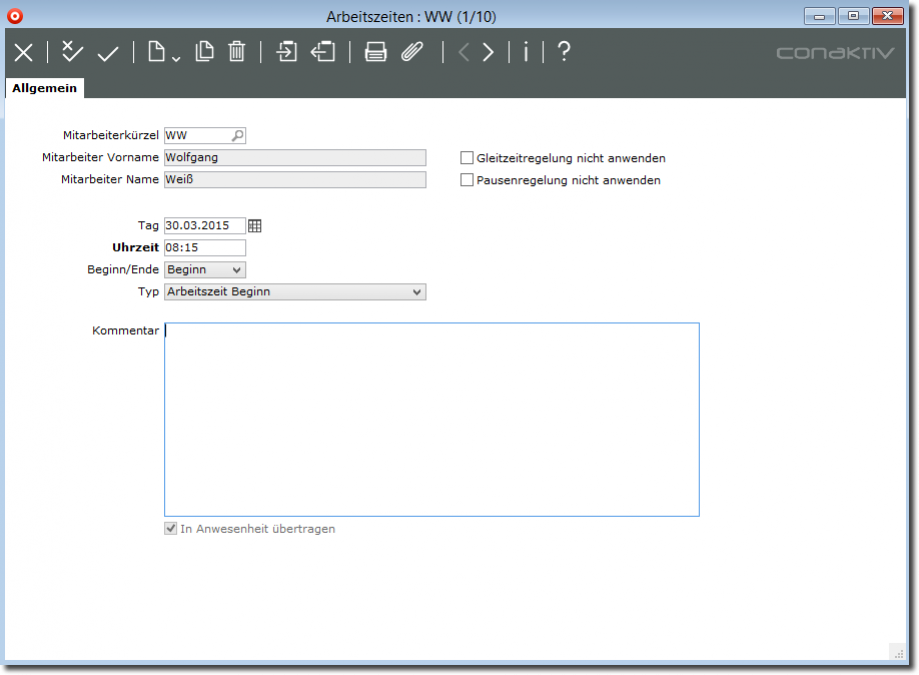Toggle 'In Anwesenheit übertragen' checkbox
The height and width of the screenshot is (675, 919).
pyautogui.click(x=171, y=529)
